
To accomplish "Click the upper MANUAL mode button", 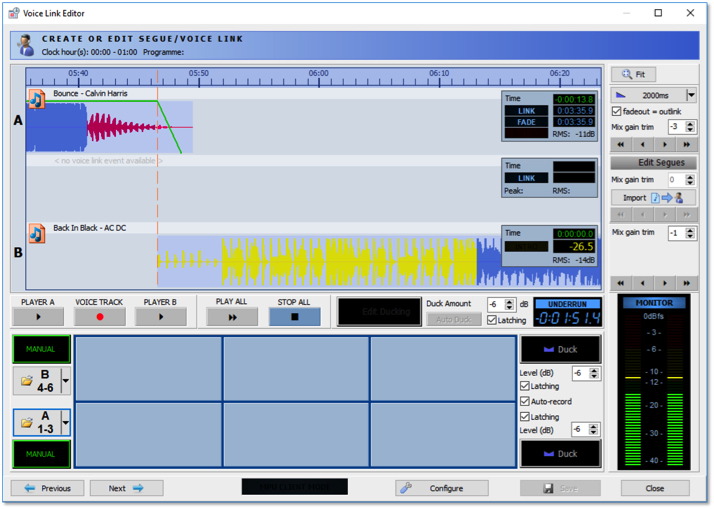I will (41, 349).
